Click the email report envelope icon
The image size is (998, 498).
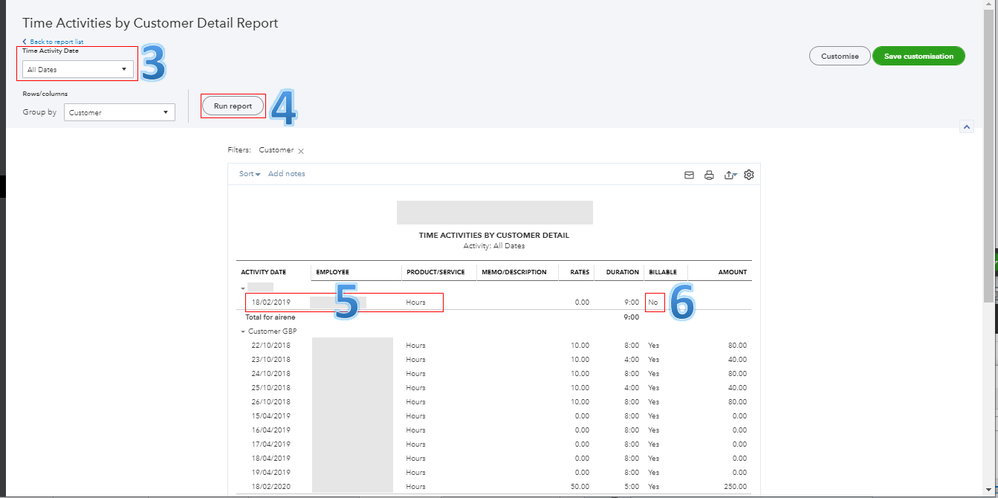689,175
